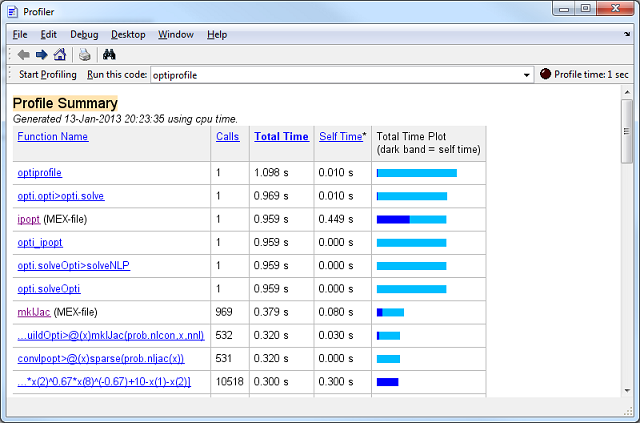This screenshot has width=640, height=423.
Task: Click the 'Profile time: 1 sec' text
Action: point(591,75)
